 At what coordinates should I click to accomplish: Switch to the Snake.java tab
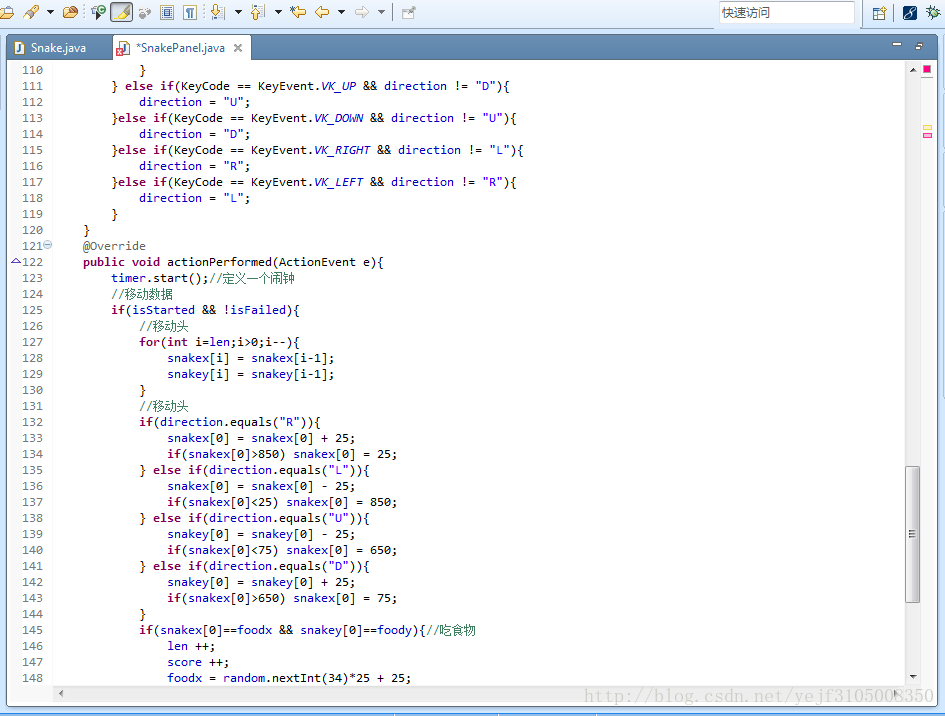point(58,48)
